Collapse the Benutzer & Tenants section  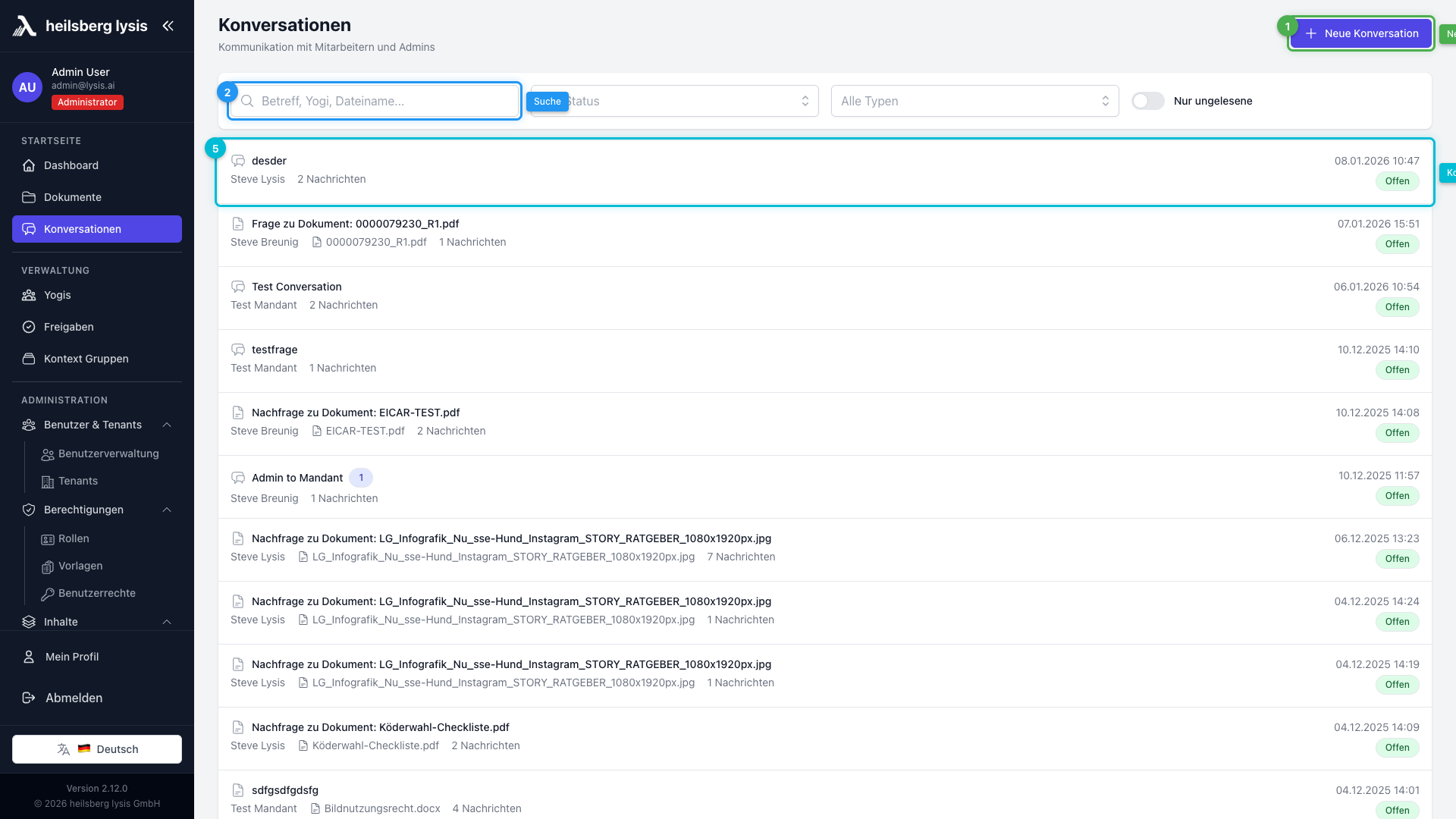[x=167, y=425]
